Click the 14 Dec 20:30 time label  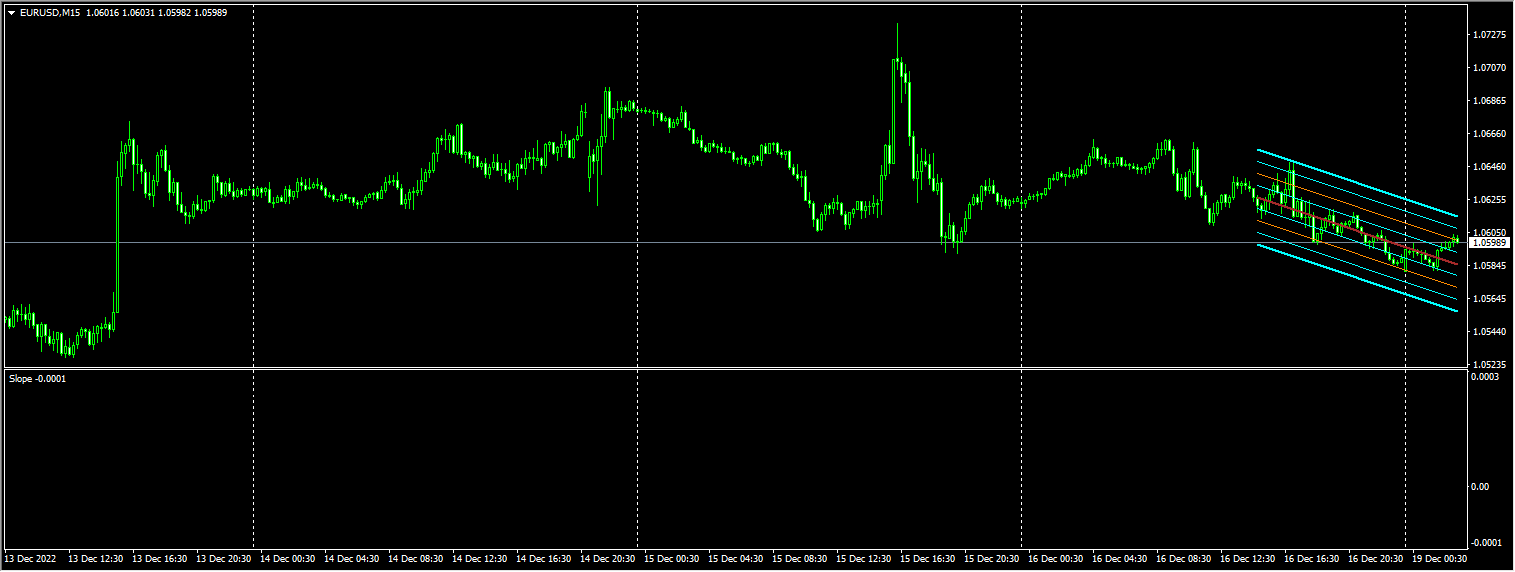608,559
